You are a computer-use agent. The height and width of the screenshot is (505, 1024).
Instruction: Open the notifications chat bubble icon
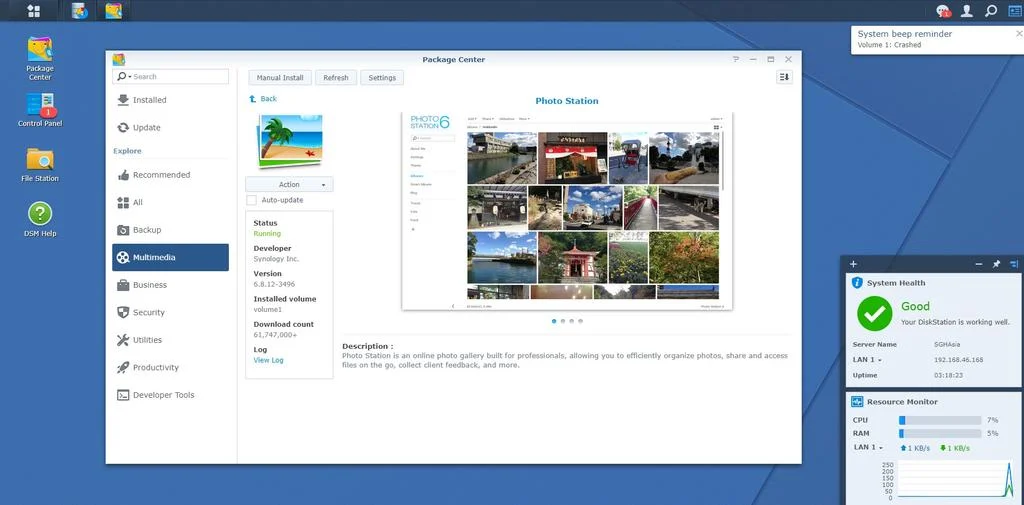tap(942, 10)
